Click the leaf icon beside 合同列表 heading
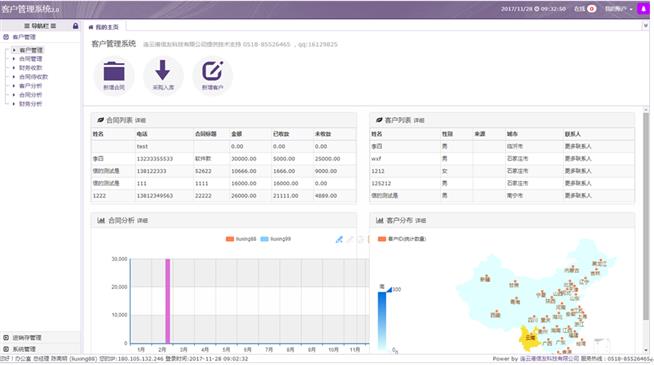This screenshot has height=365, width=654. (x=100, y=120)
